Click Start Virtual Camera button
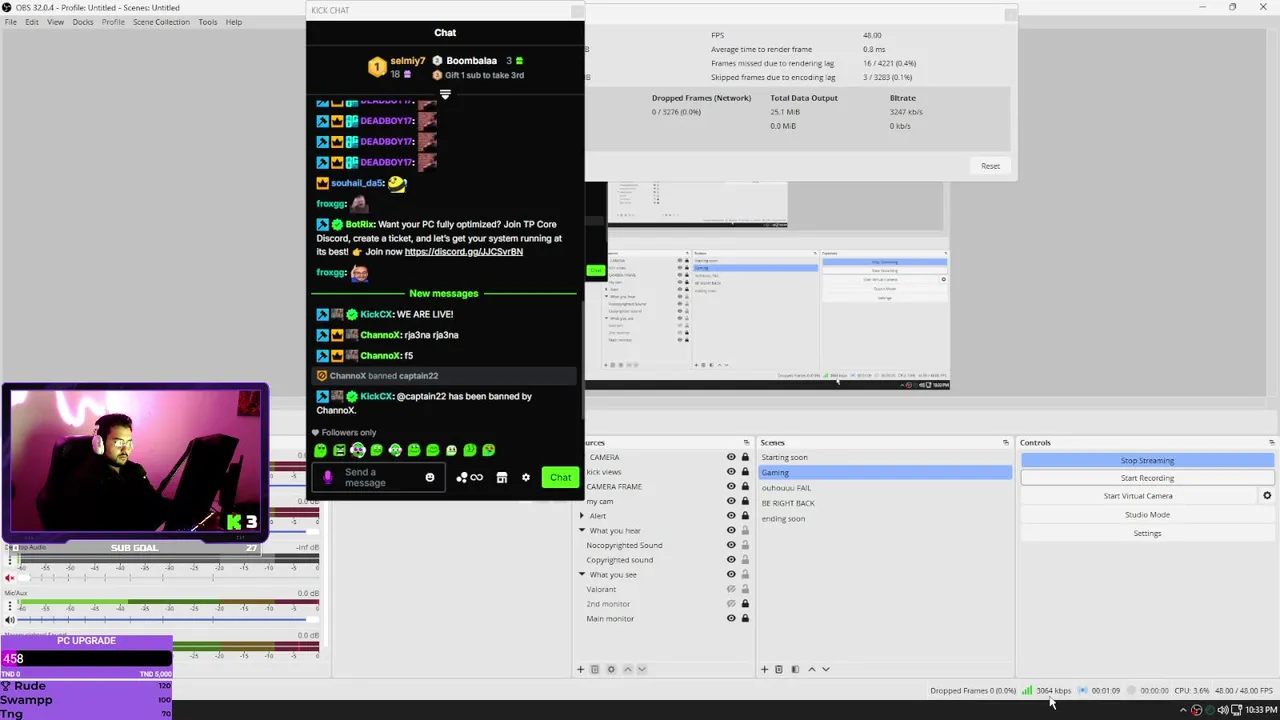 click(x=1138, y=496)
